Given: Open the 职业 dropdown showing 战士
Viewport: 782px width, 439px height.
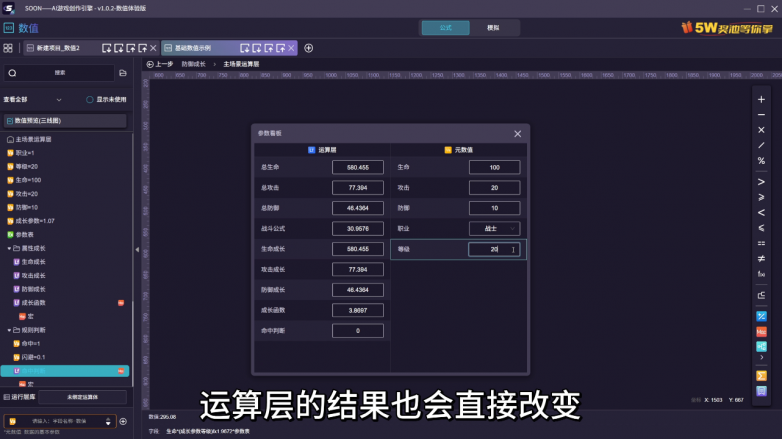Looking at the screenshot, I should pos(495,228).
